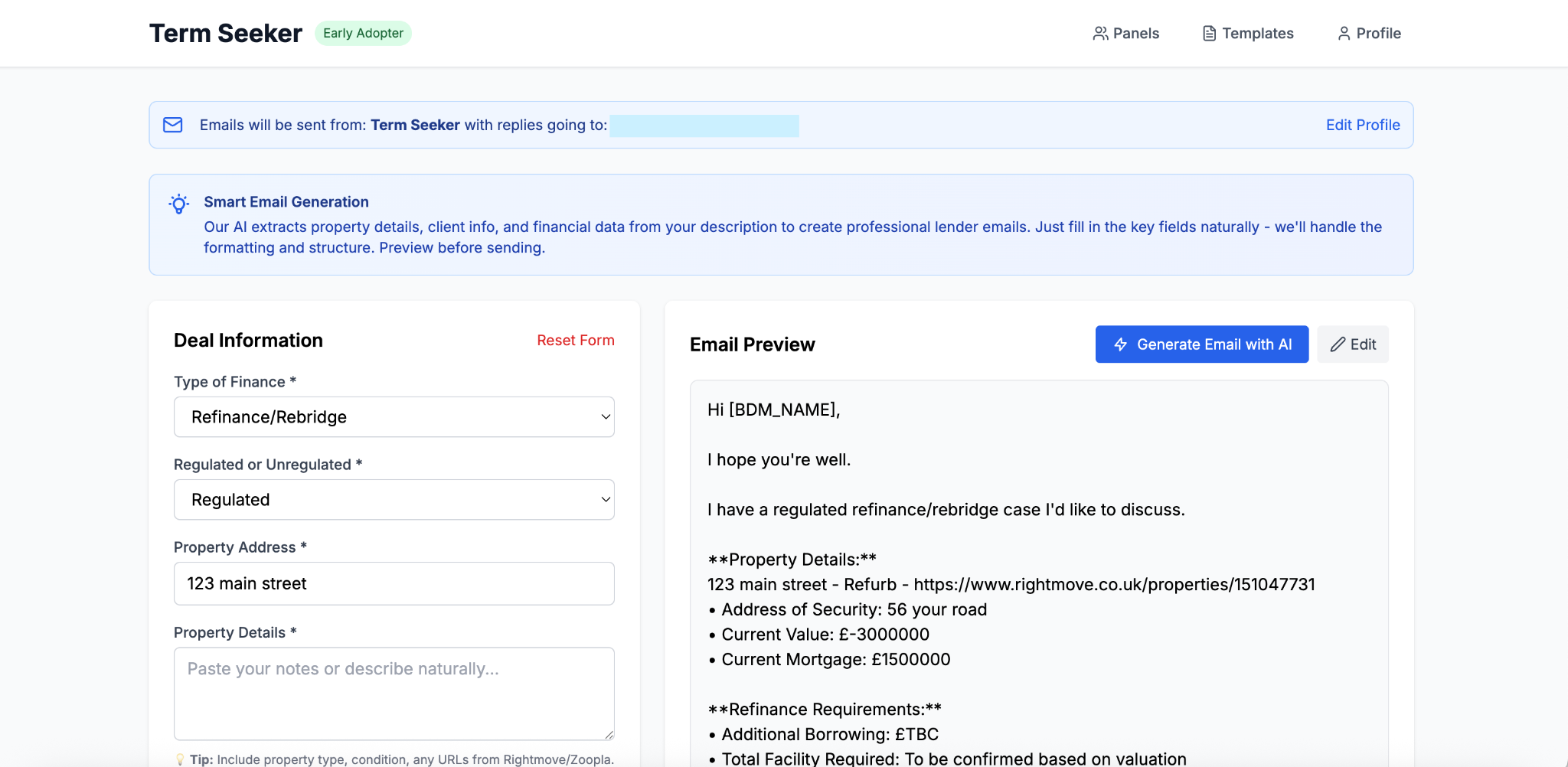The width and height of the screenshot is (1568, 767).
Task: Click the Smart Email Generation lightbulb icon
Action: (x=178, y=203)
